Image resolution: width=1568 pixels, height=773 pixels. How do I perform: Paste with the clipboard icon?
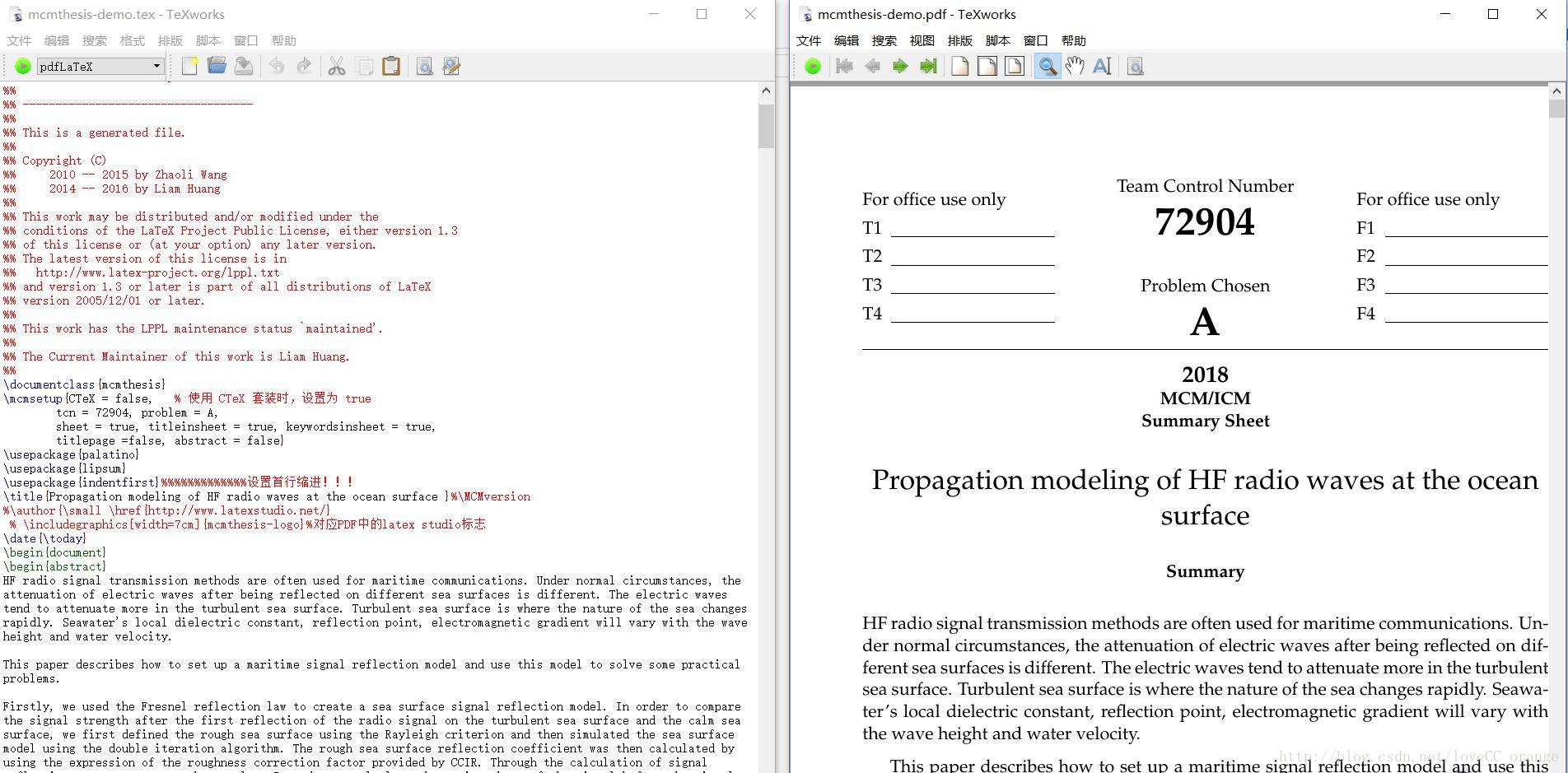[x=391, y=67]
